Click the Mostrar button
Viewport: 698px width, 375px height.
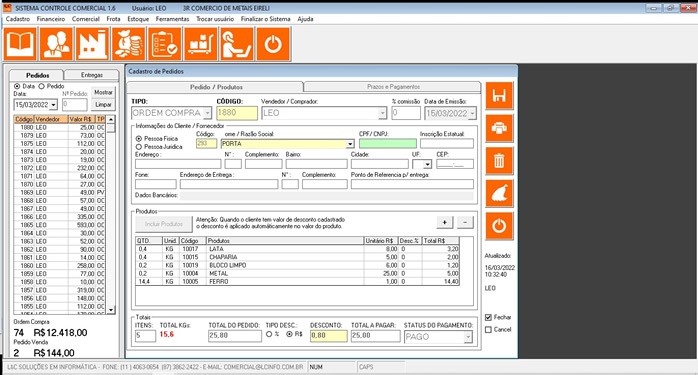(x=103, y=92)
